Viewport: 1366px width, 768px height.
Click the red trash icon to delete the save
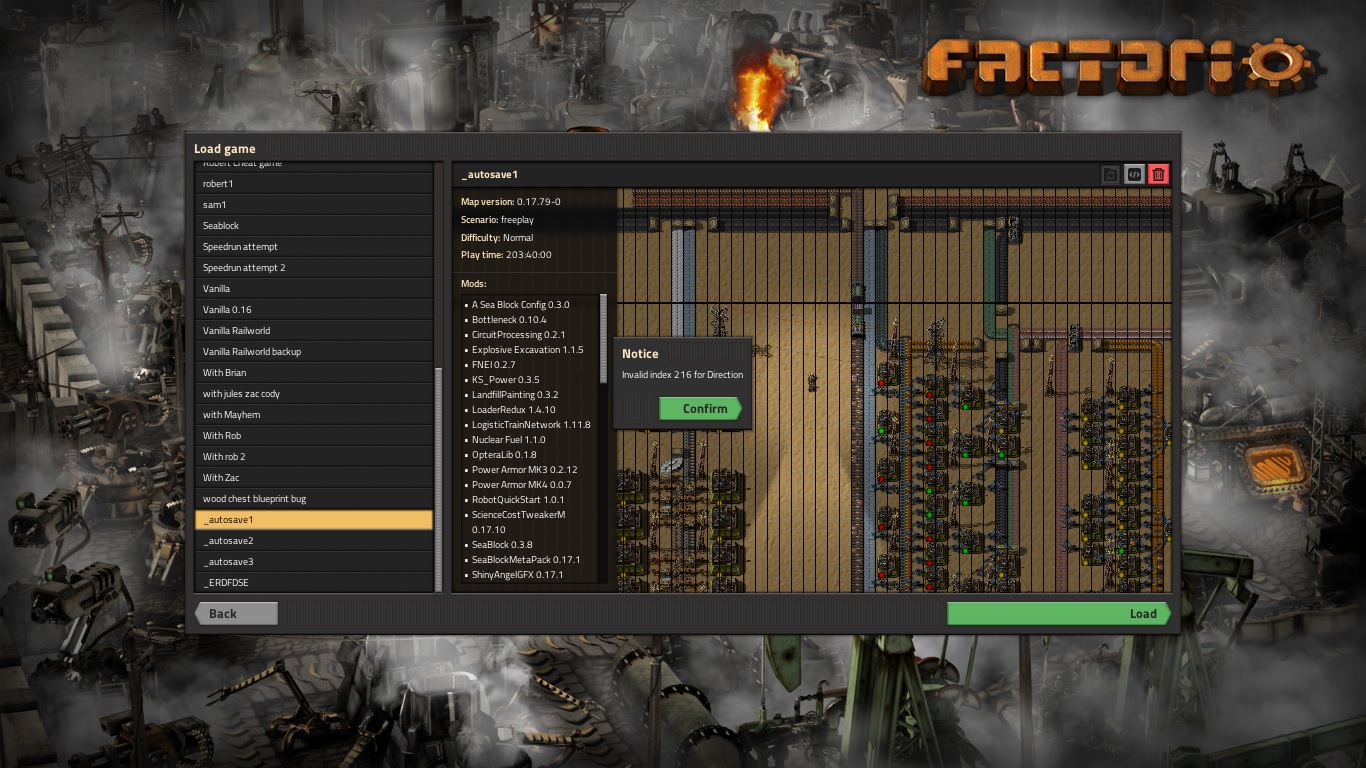[1158, 175]
